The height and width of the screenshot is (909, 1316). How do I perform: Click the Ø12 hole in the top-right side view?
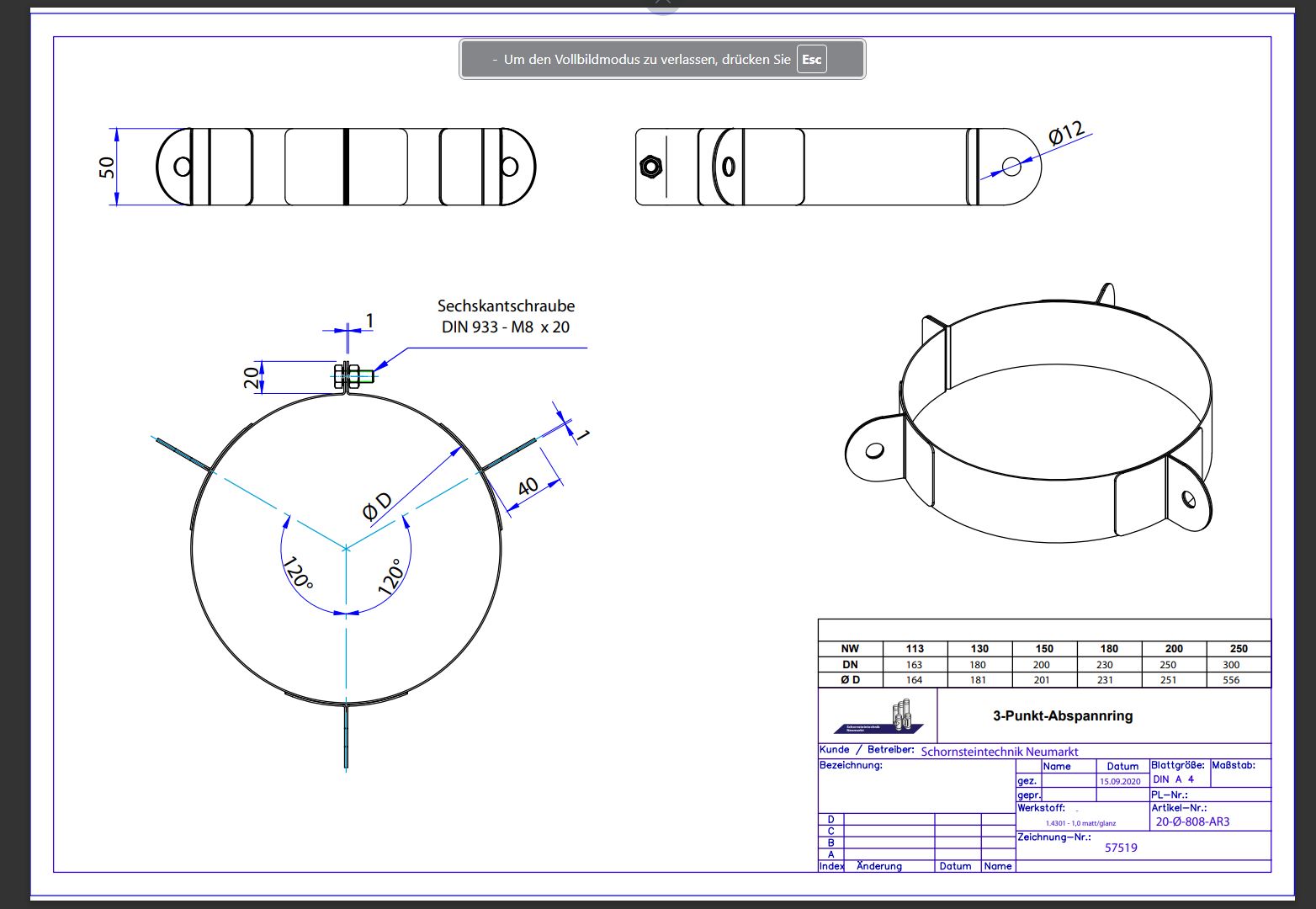pos(1011,167)
